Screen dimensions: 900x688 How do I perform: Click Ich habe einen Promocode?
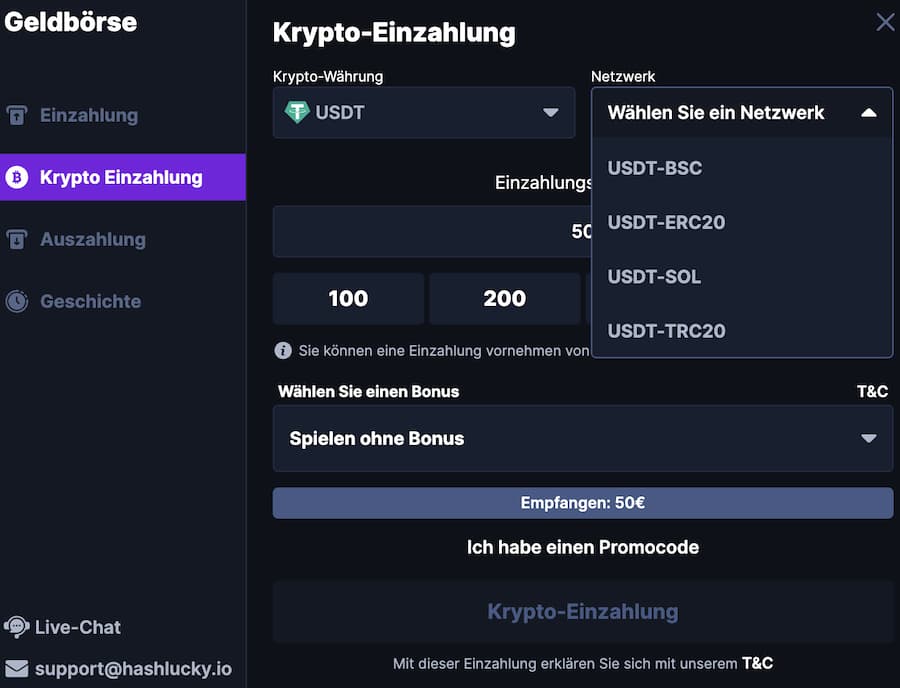(583, 547)
